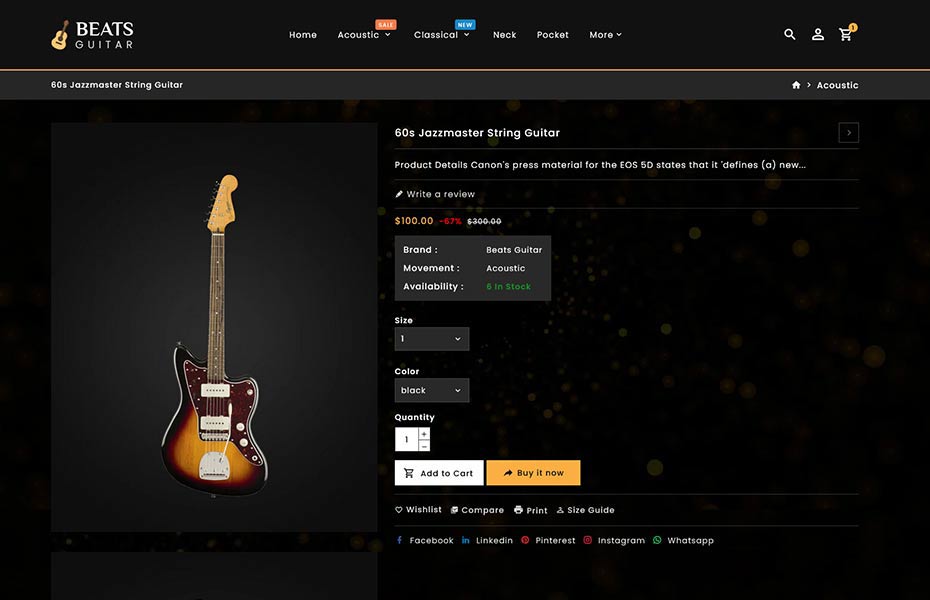Share product on Facebook

tap(425, 540)
